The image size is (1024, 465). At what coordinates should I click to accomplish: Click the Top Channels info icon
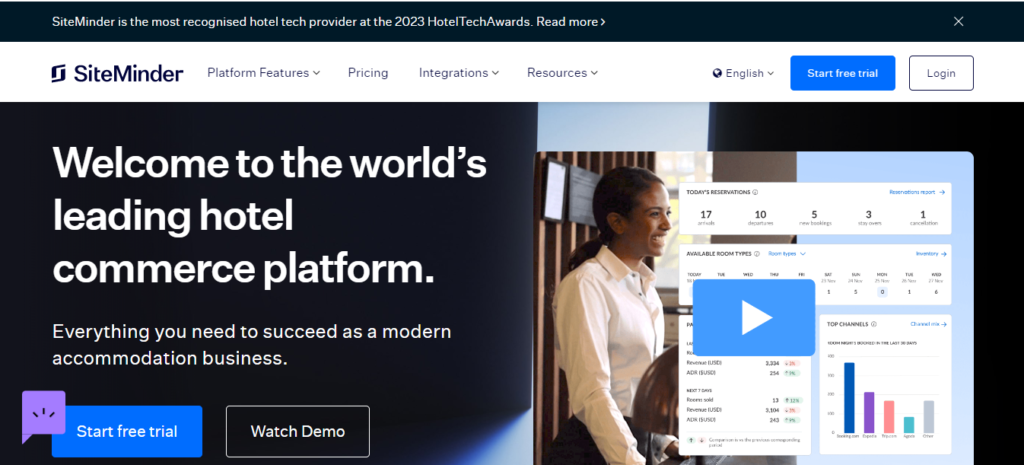tap(874, 324)
